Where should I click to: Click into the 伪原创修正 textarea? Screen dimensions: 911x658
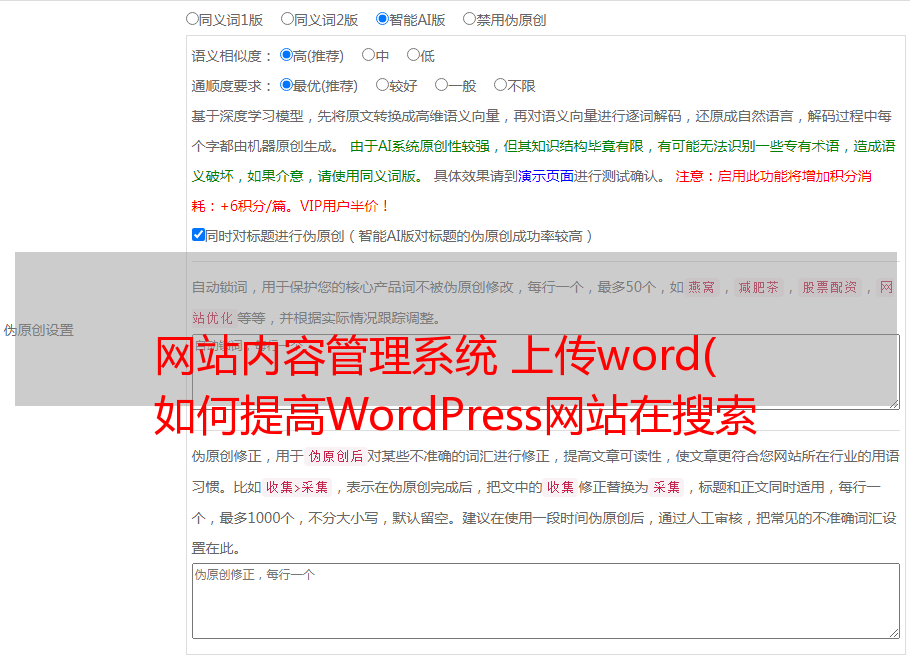(x=546, y=601)
